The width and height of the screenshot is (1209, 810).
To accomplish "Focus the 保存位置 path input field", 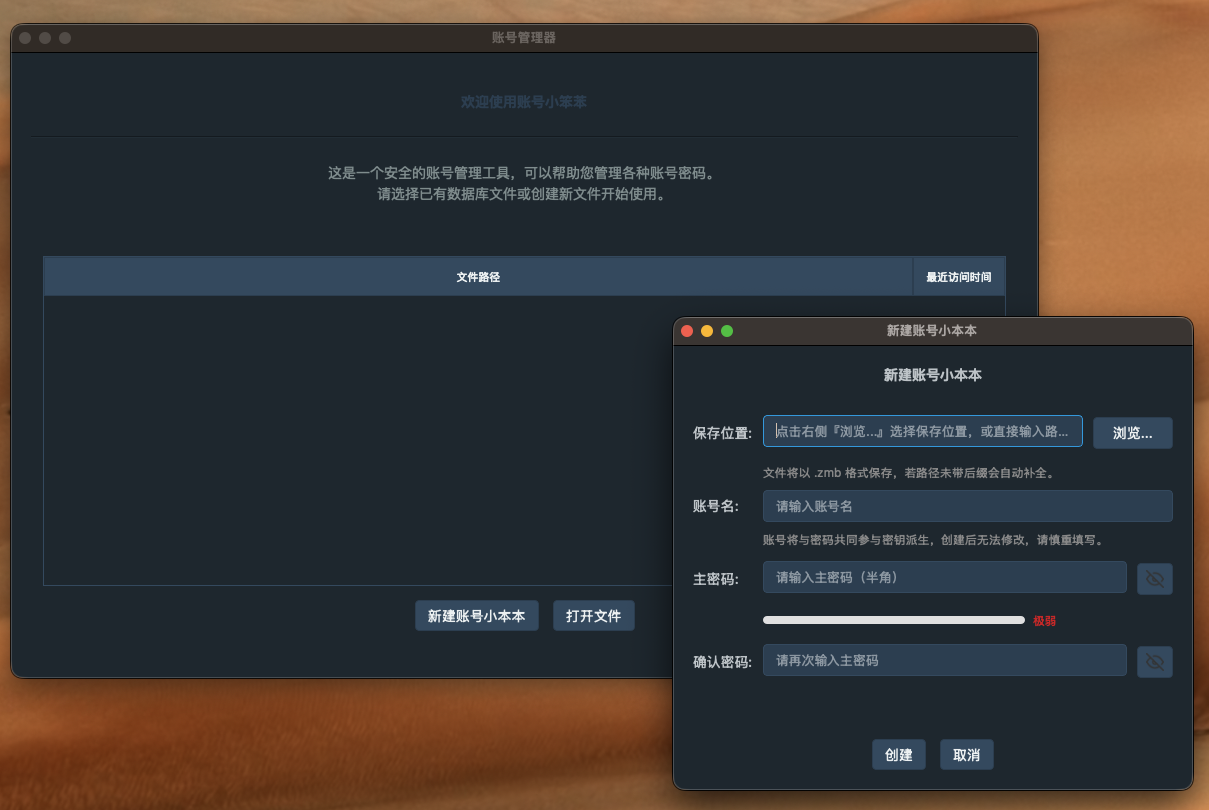I will click(x=922, y=432).
